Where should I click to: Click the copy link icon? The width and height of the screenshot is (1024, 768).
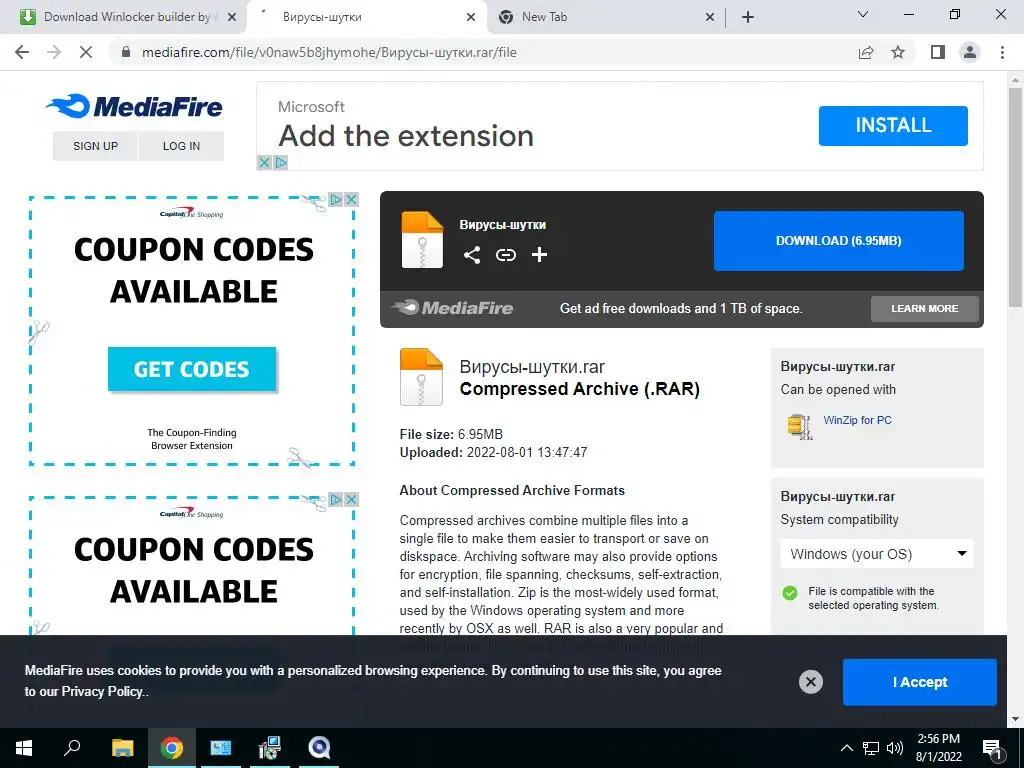[x=505, y=255]
